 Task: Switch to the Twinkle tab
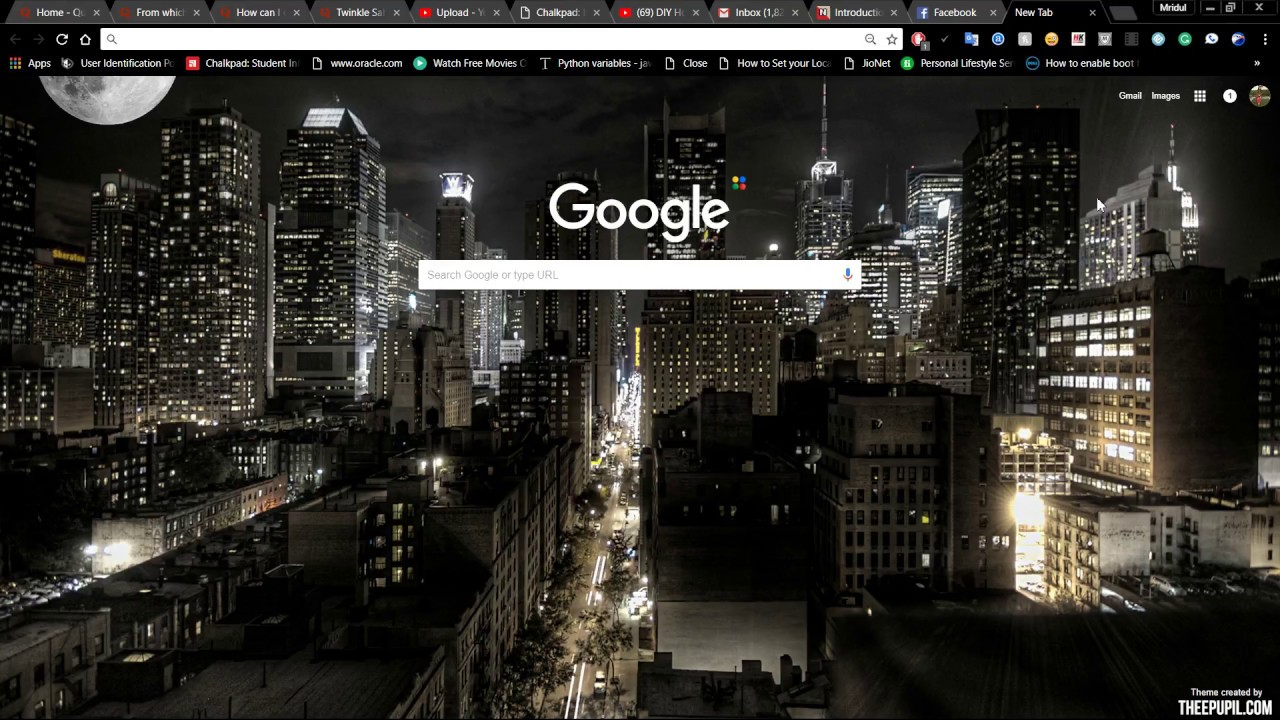358,13
